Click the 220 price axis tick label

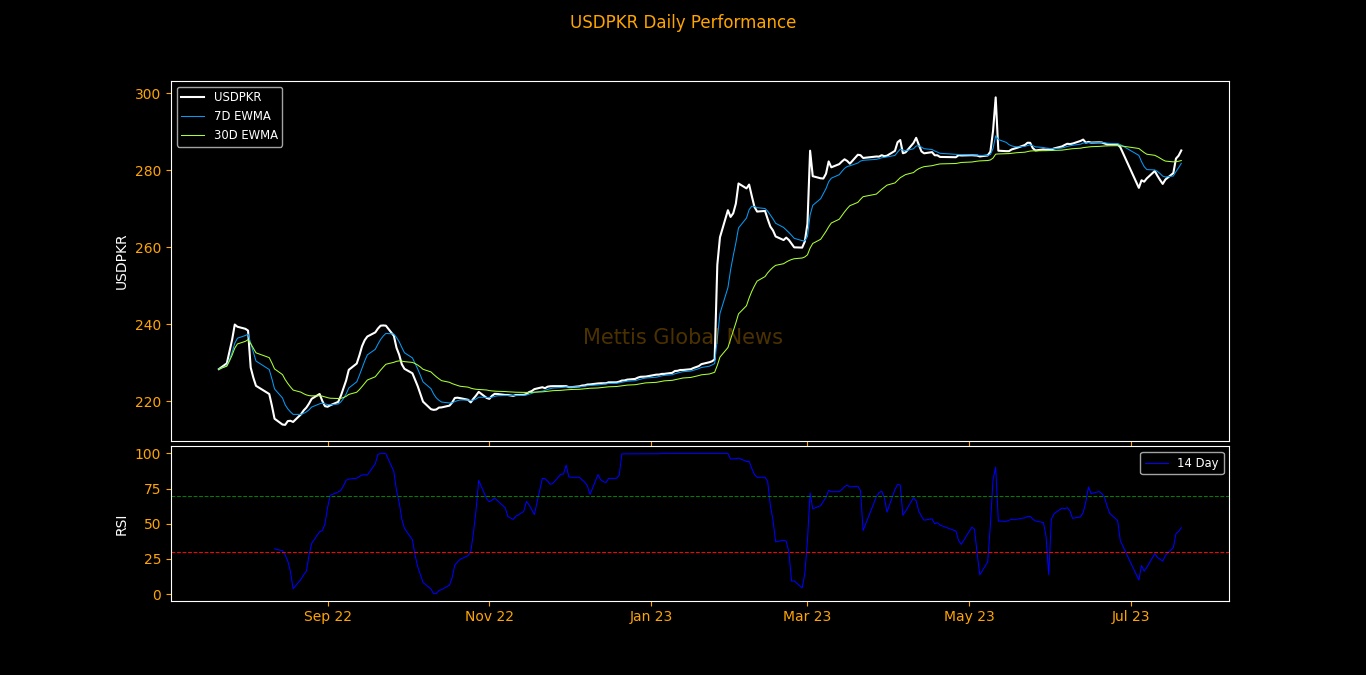(x=148, y=402)
